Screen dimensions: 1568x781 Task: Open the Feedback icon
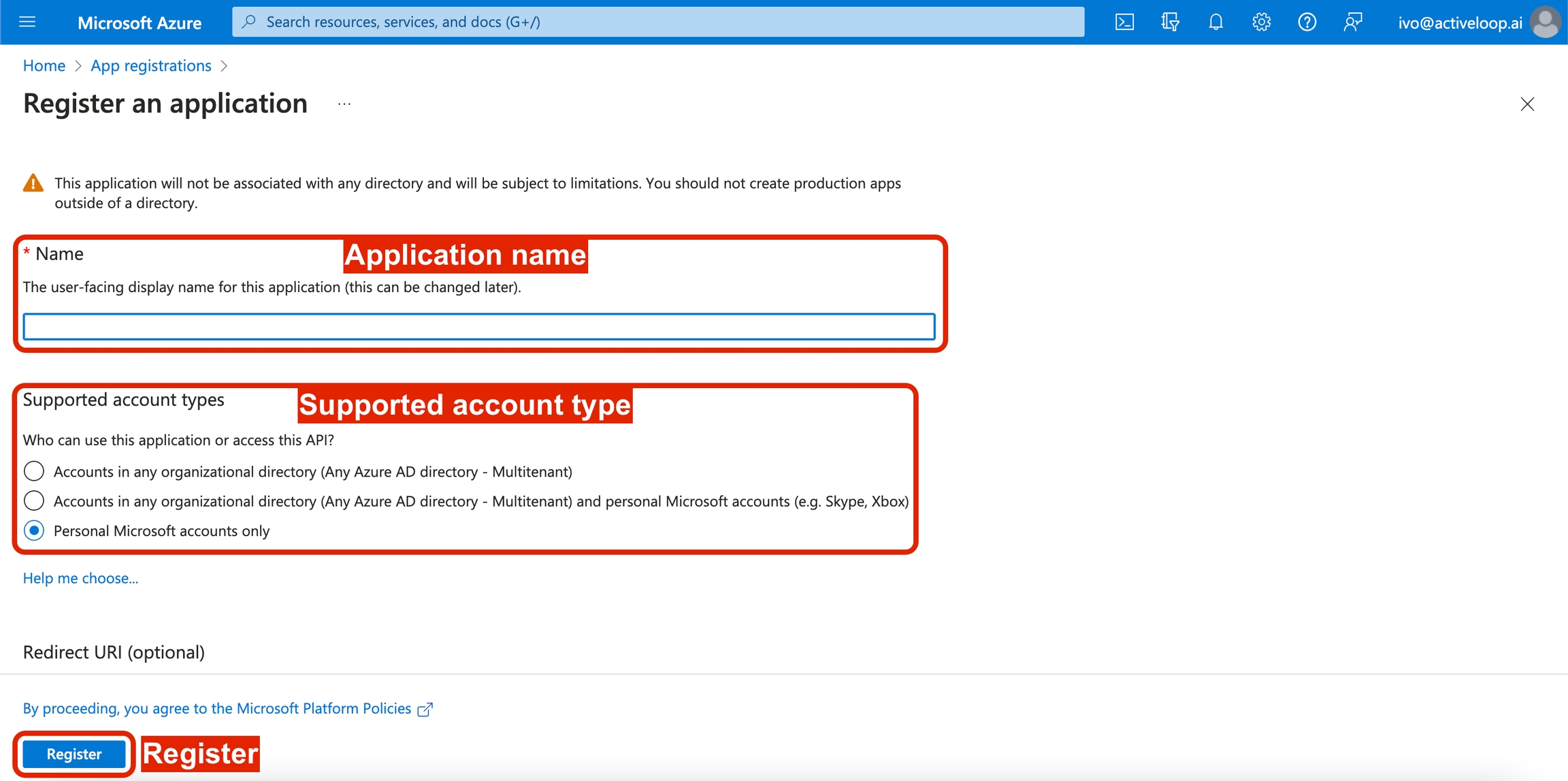click(x=1352, y=22)
